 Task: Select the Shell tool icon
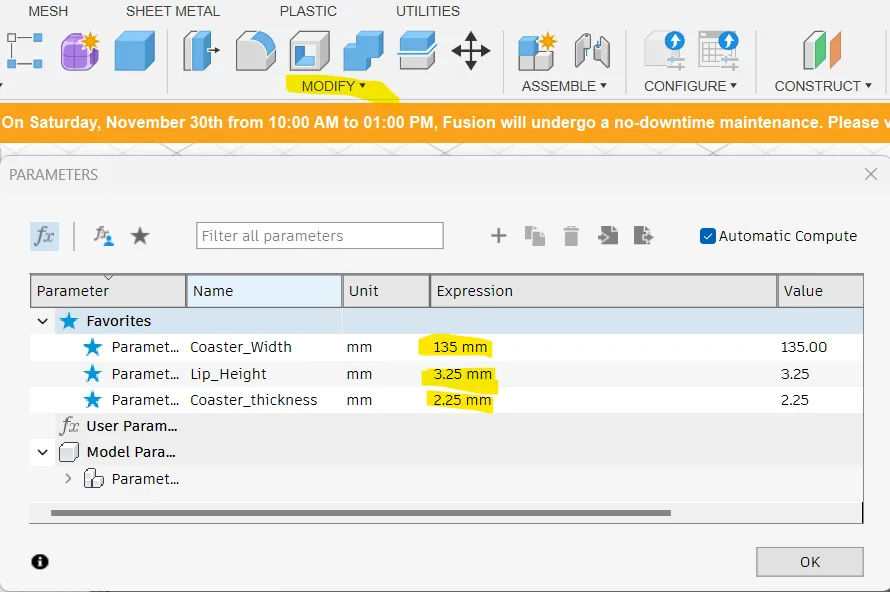click(x=309, y=51)
